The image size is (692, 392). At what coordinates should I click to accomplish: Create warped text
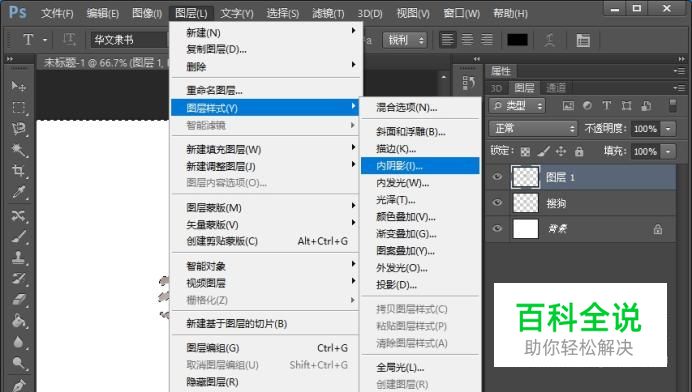pos(549,40)
